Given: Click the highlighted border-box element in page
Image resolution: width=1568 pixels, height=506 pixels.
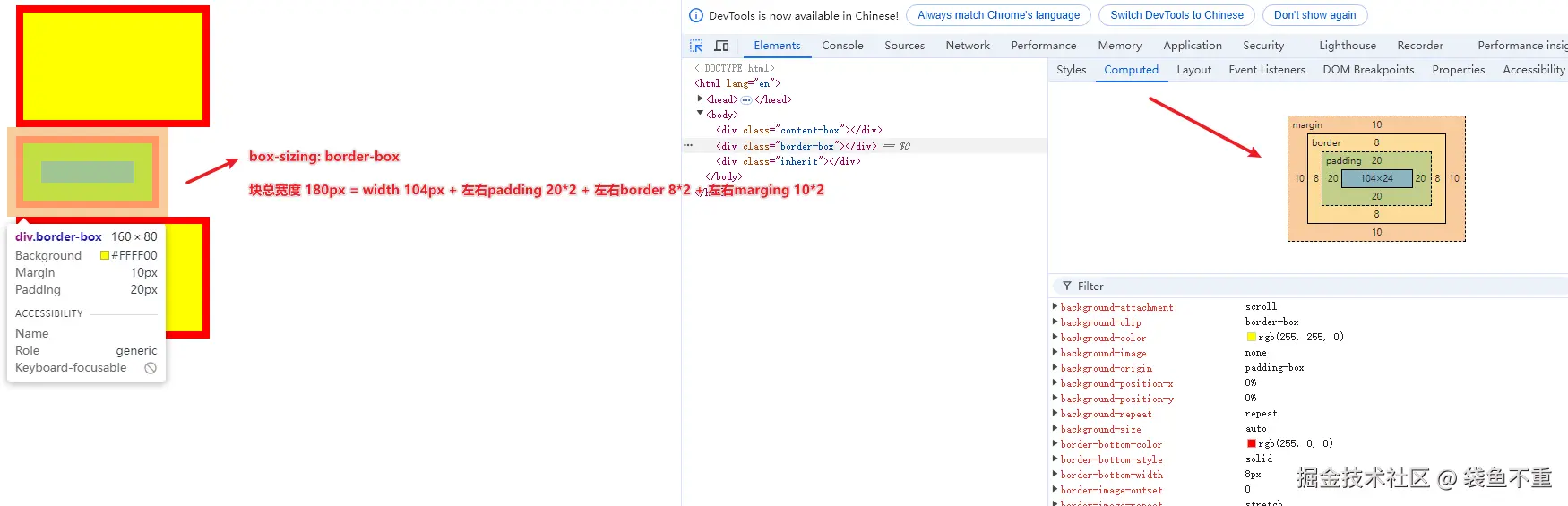Looking at the screenshot, I should click(88, 172).
